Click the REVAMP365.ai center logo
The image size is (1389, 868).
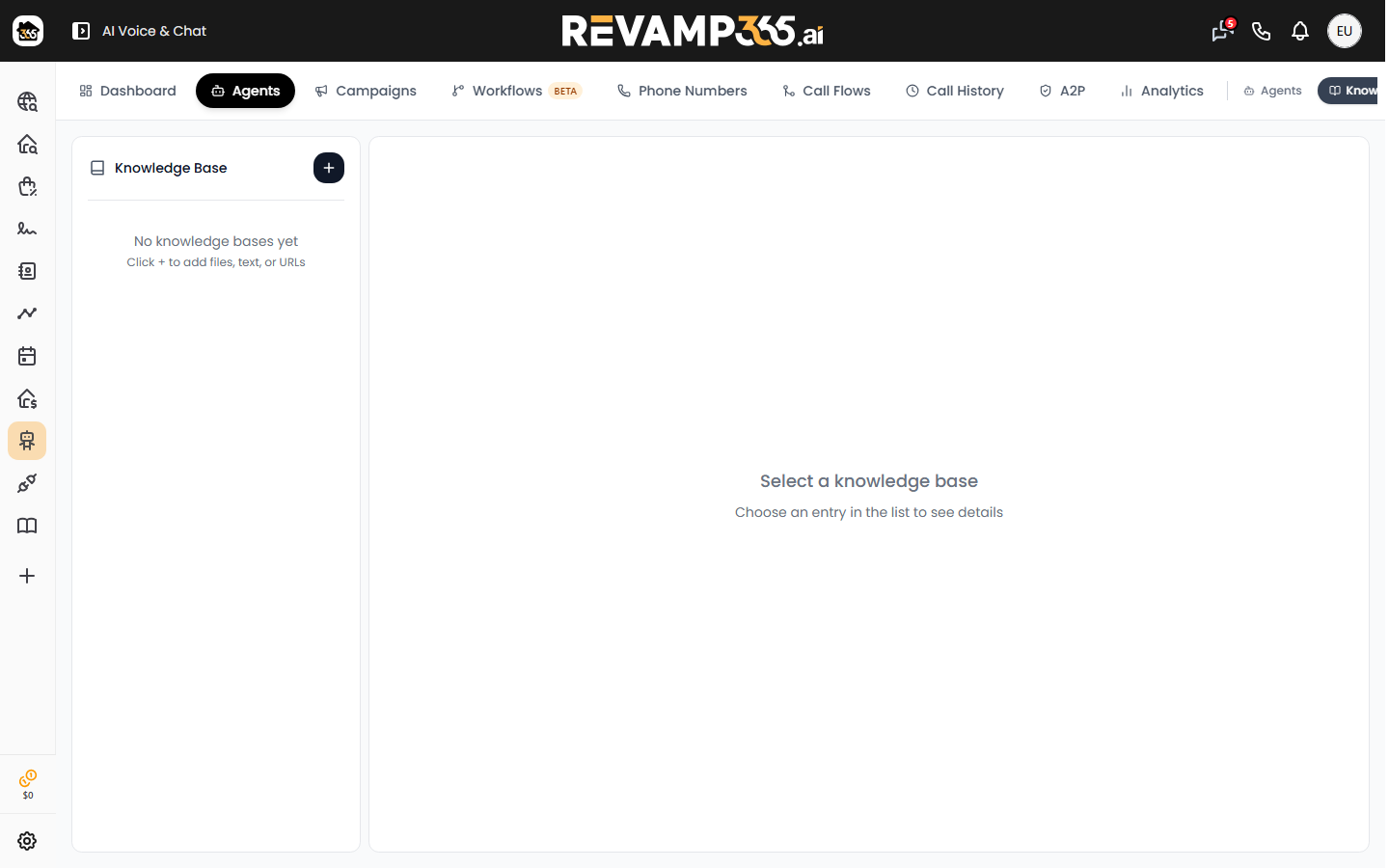tap(693, 31)
